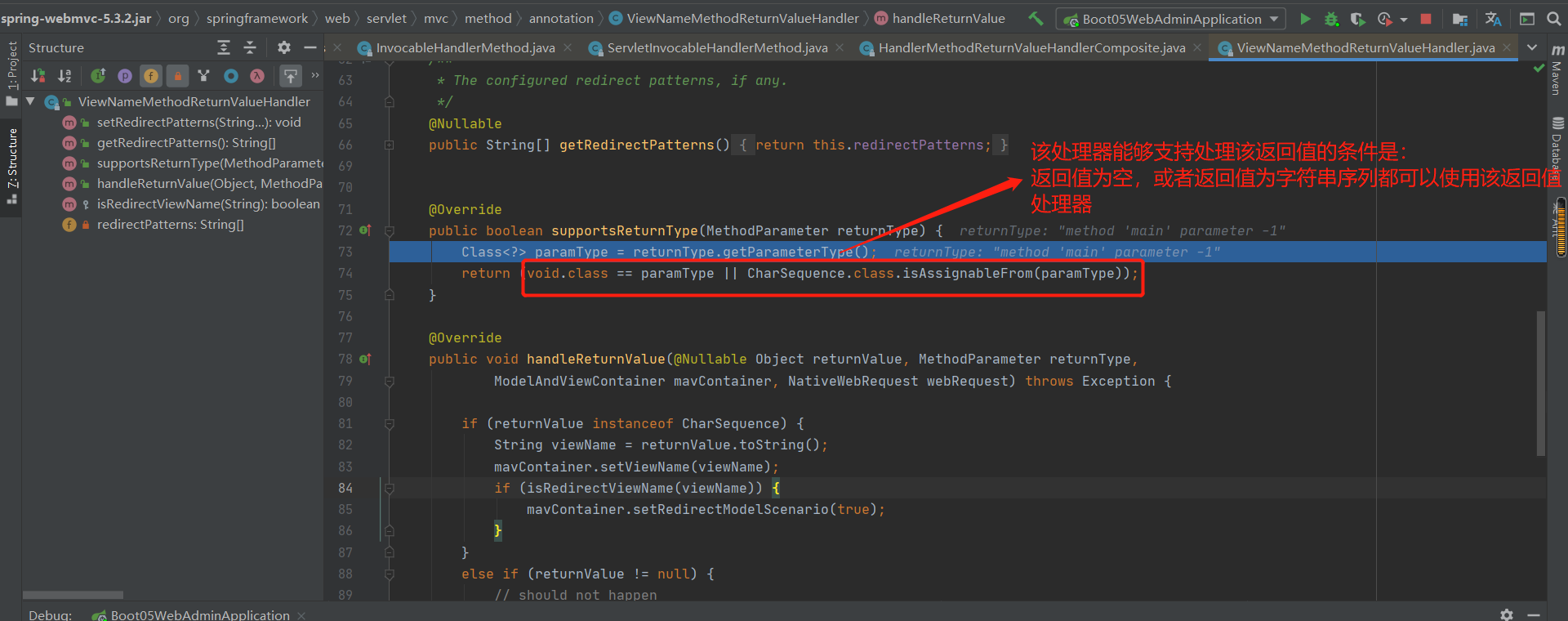Select the Boot05WebAdminApplication debug tab

coord(199,614)
